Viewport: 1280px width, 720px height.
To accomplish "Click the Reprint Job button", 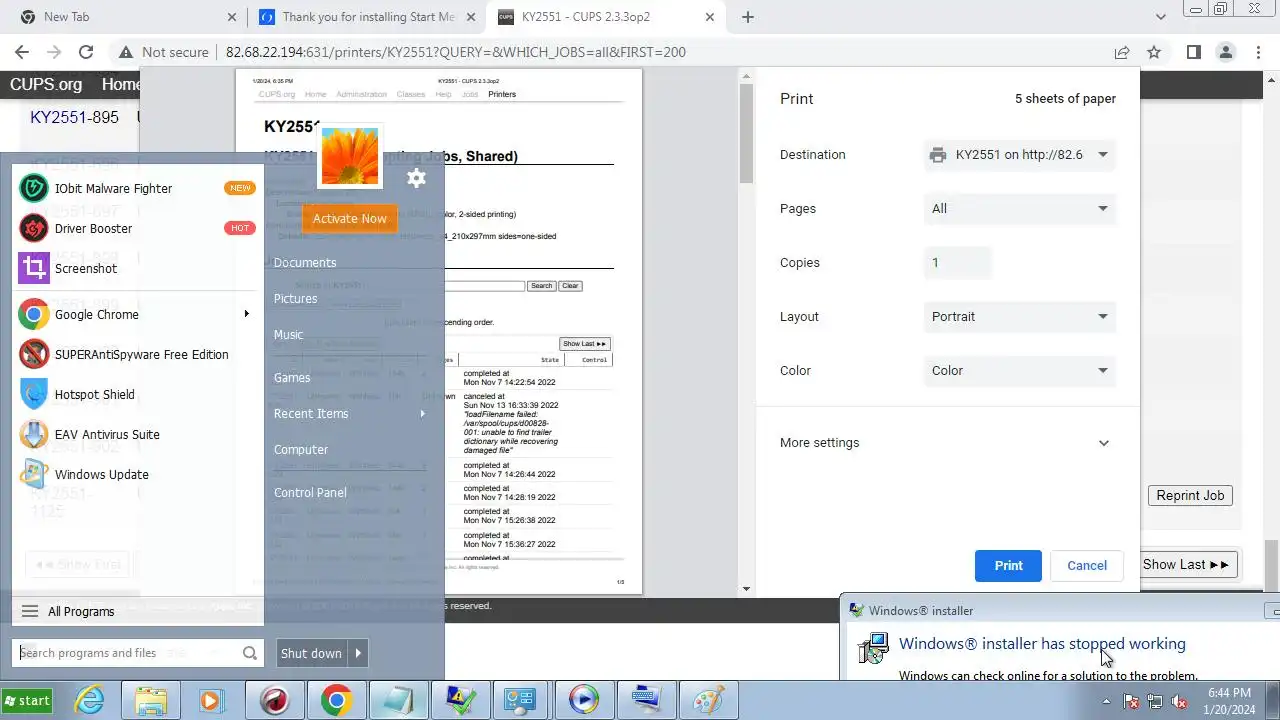I will (x=1190, y=496).
